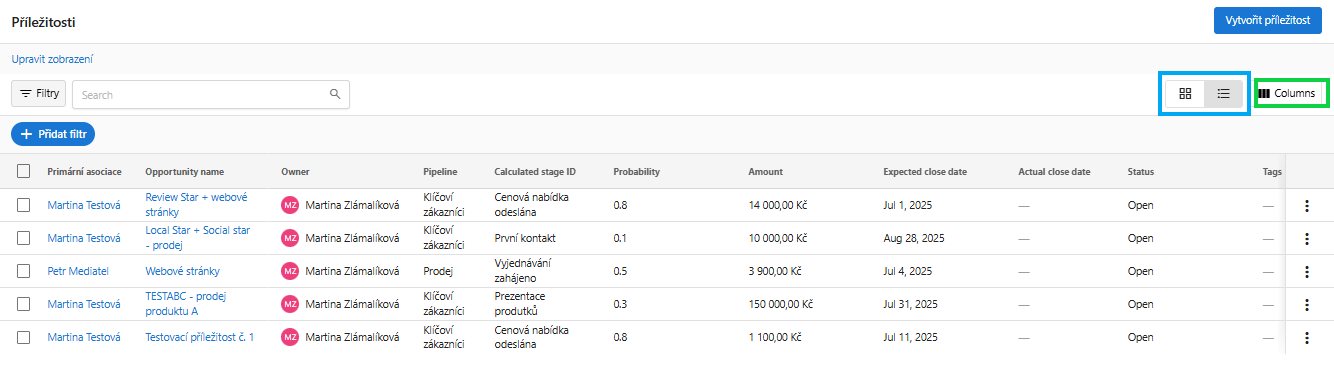Select the list view icon
Image resolution: width=1334 pixels, height=389 pixels.
(1223, 94)
